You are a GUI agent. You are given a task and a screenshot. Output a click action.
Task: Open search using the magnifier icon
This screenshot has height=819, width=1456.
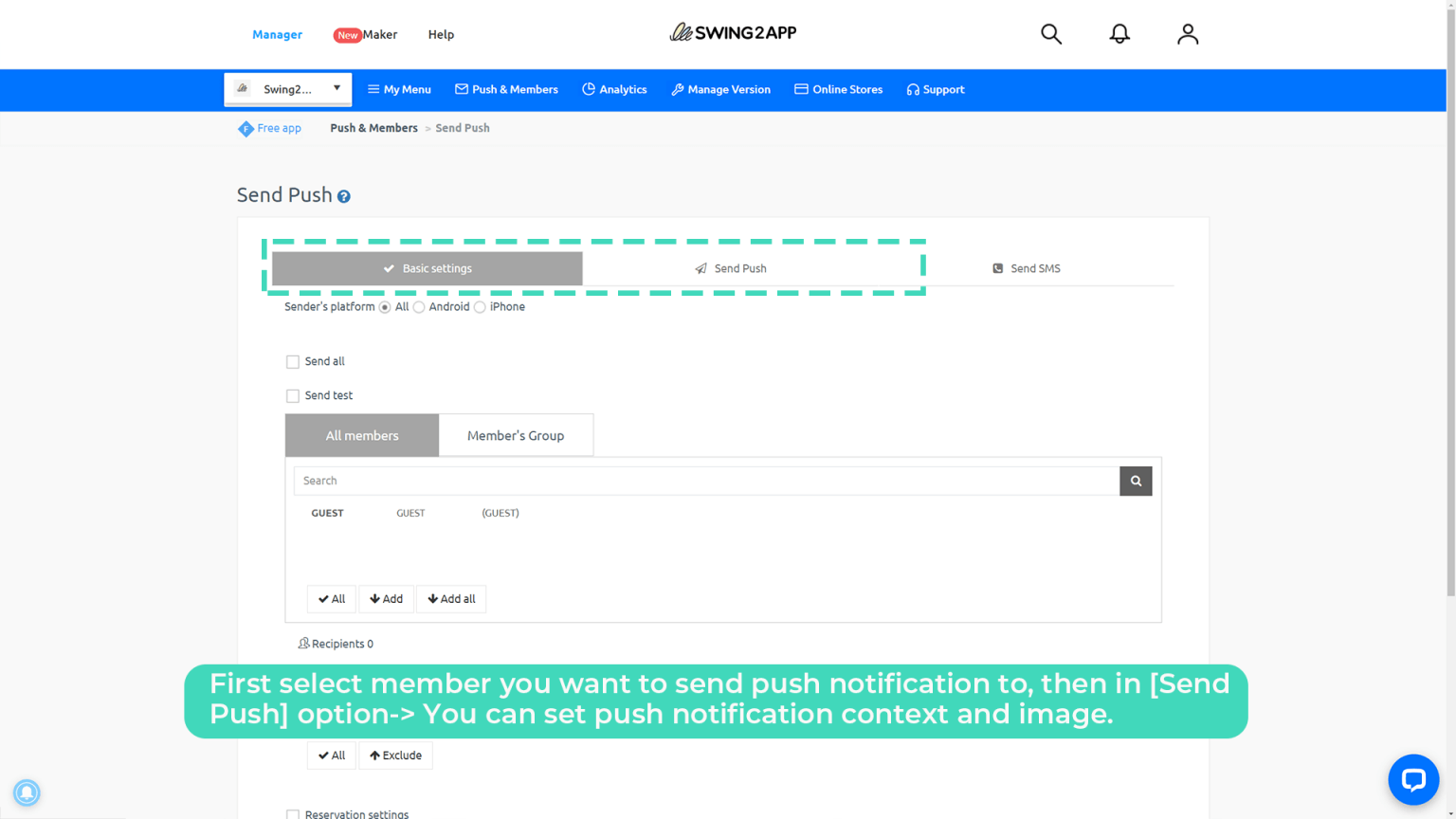tap(1051, 33)
